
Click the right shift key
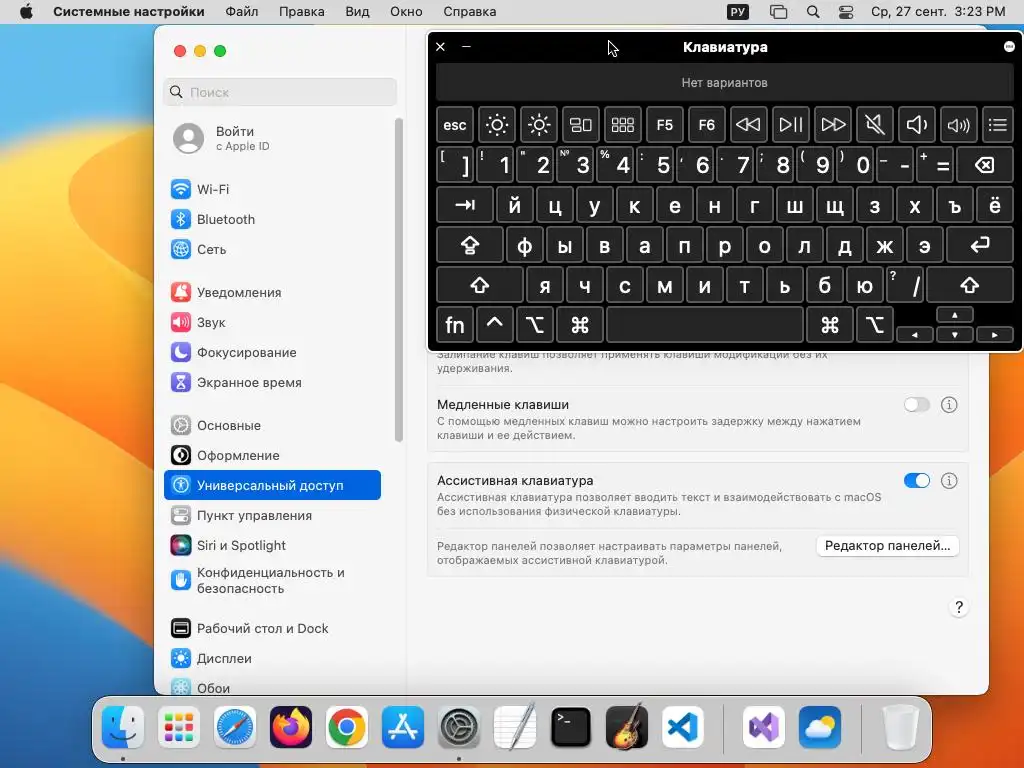(x=970, y=285)
